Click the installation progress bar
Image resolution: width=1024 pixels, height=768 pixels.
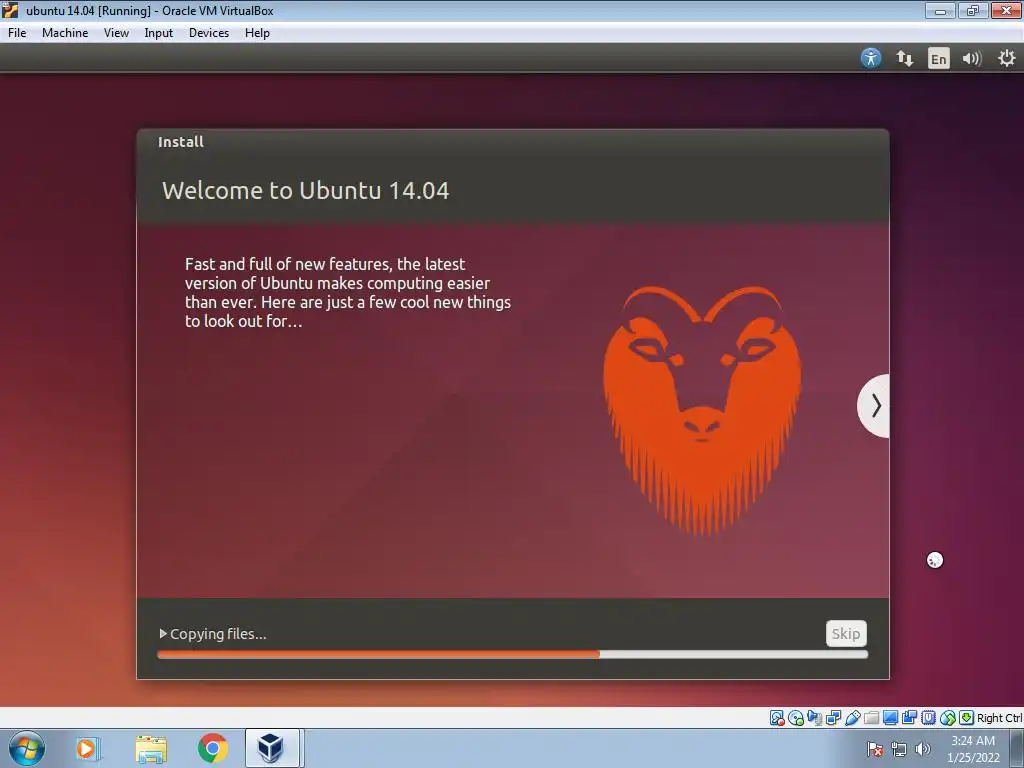513,654
